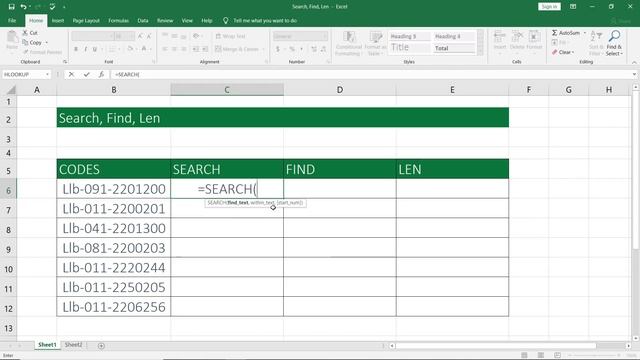Click the Search, Find, Len title cell

pos(282,118)
